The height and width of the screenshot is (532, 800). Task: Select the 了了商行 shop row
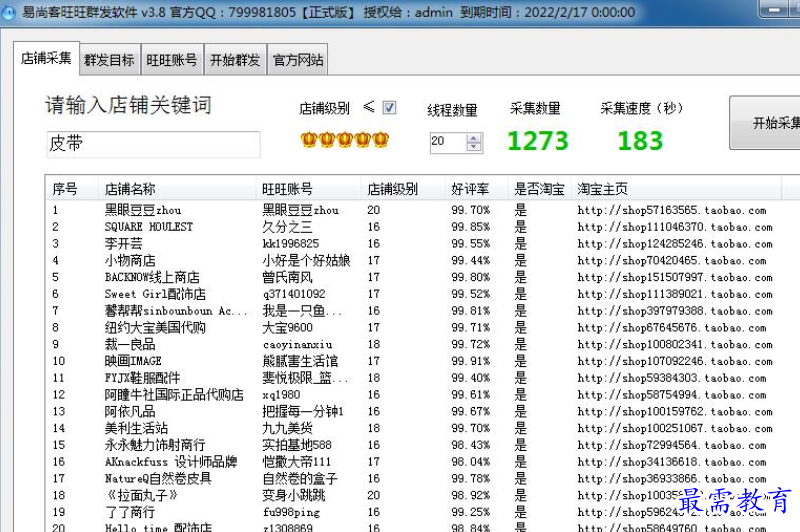(130, 512)
